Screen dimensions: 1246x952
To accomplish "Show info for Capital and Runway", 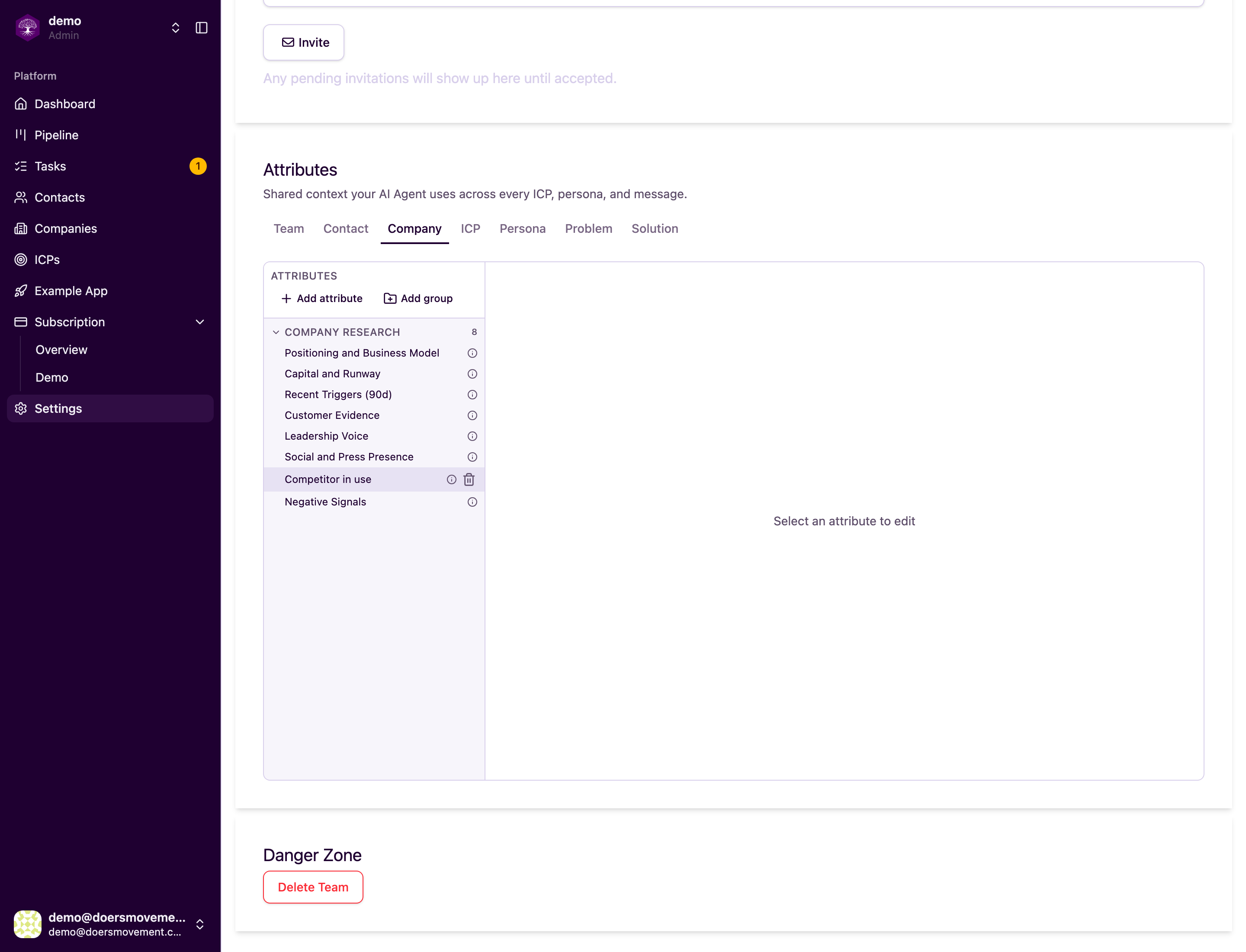I will [x=472, y=374].
